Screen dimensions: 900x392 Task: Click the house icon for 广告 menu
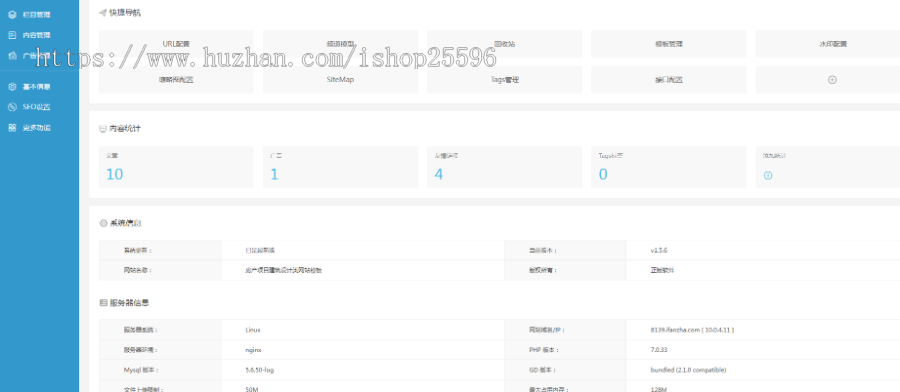tap(12, 56)
